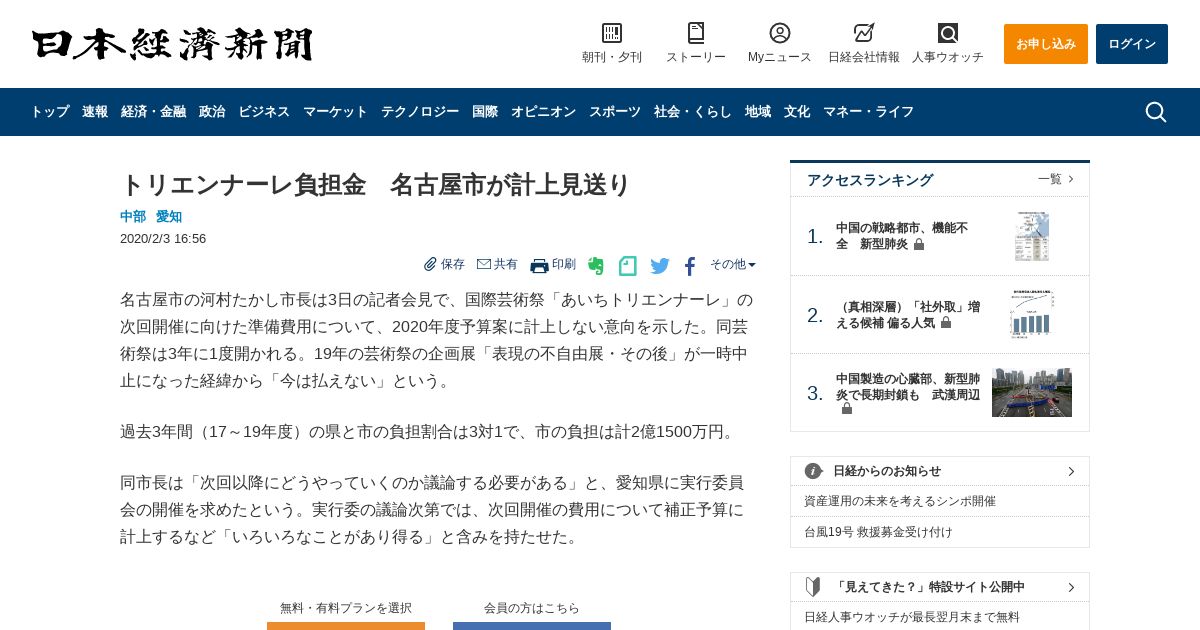Open the 朝刊・夕刊 newspaper icon
Screen dimensions: 1200x630
(612, 33)
